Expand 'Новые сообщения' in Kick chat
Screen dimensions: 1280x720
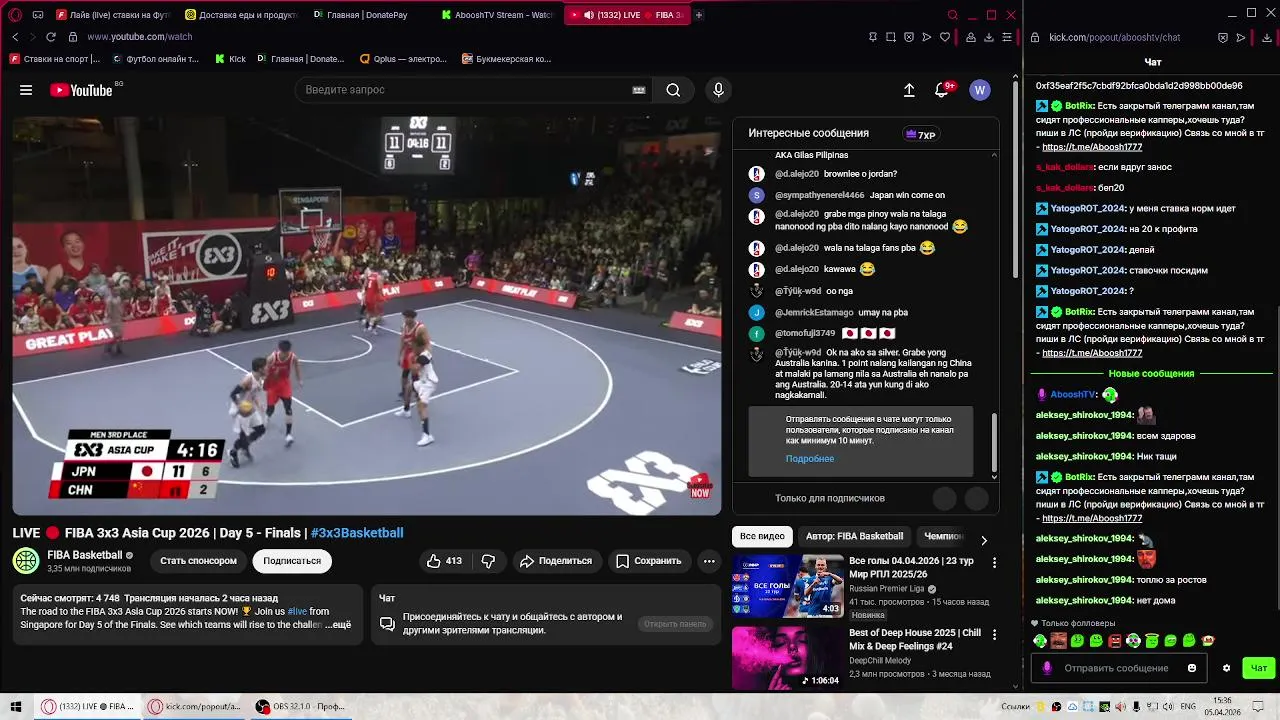(1151, 374)
